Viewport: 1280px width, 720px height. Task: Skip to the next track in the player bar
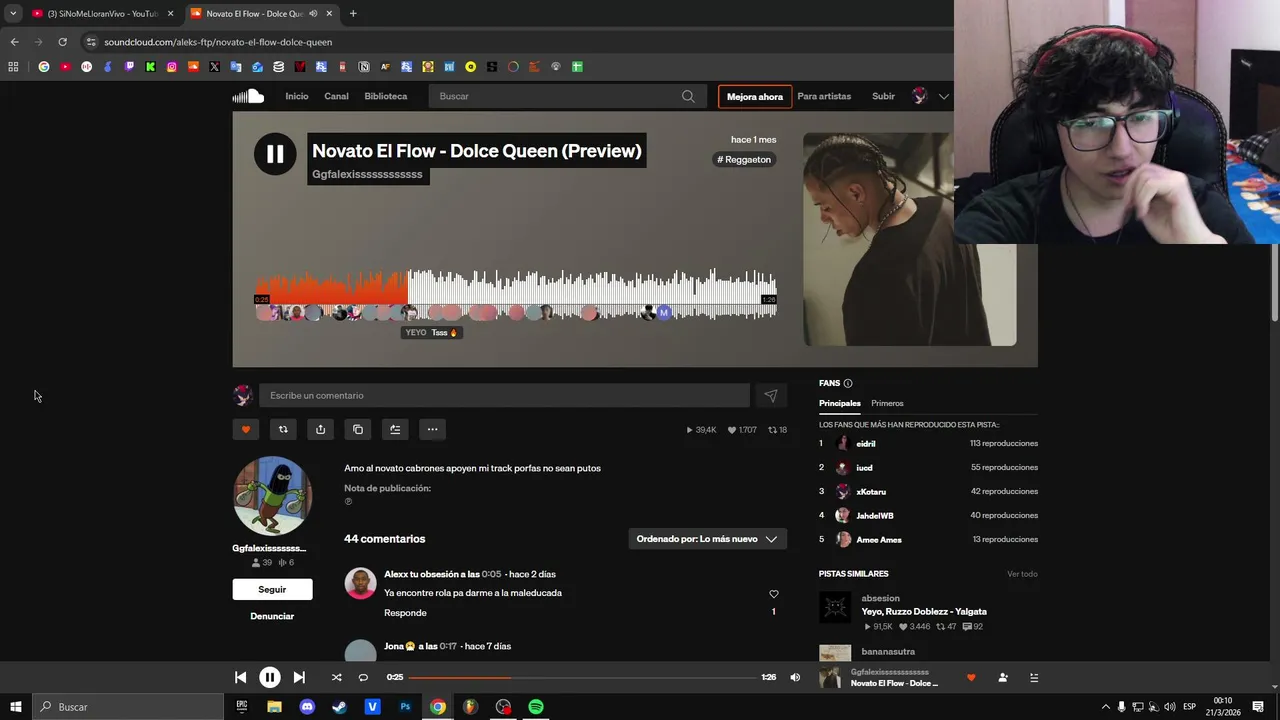299,677
